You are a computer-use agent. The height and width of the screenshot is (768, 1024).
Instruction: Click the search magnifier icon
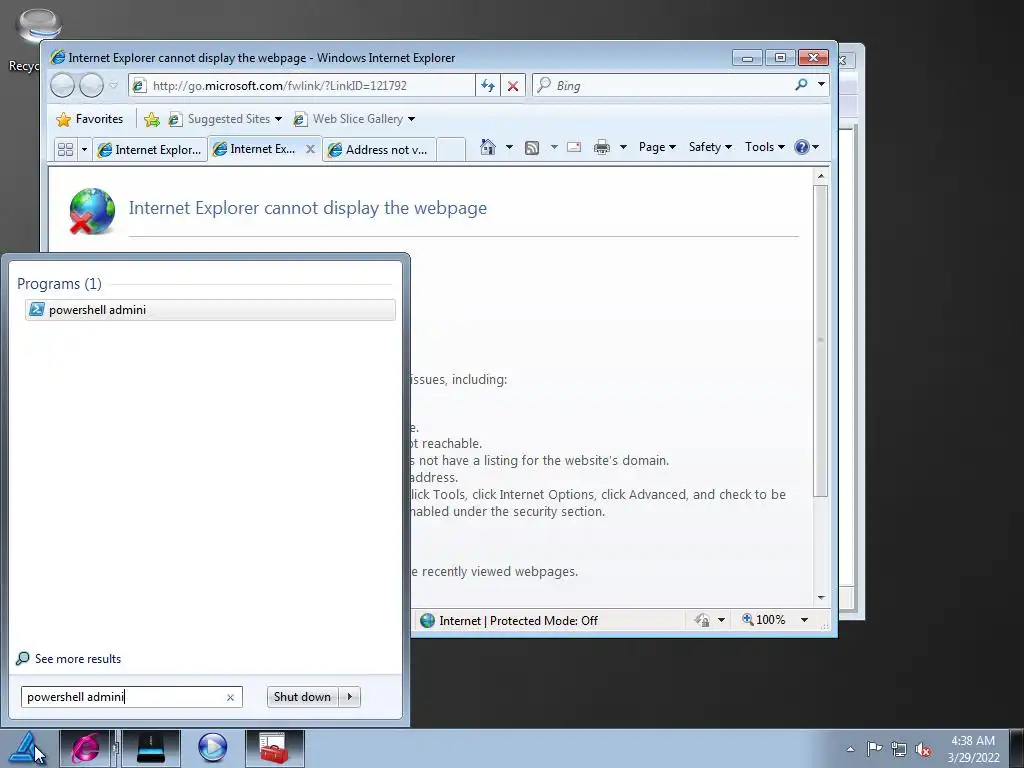point(801,84)
